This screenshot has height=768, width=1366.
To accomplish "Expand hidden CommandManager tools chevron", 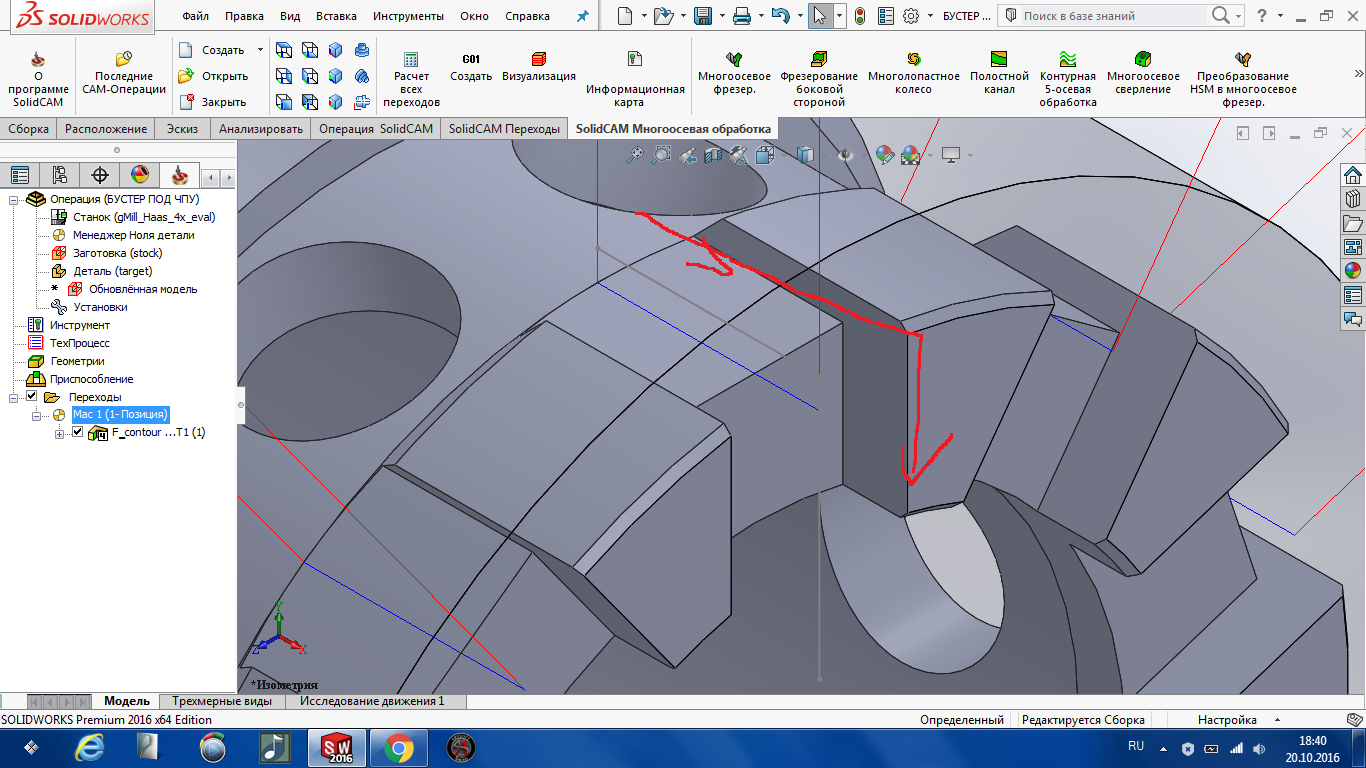I will [1358, 73].
